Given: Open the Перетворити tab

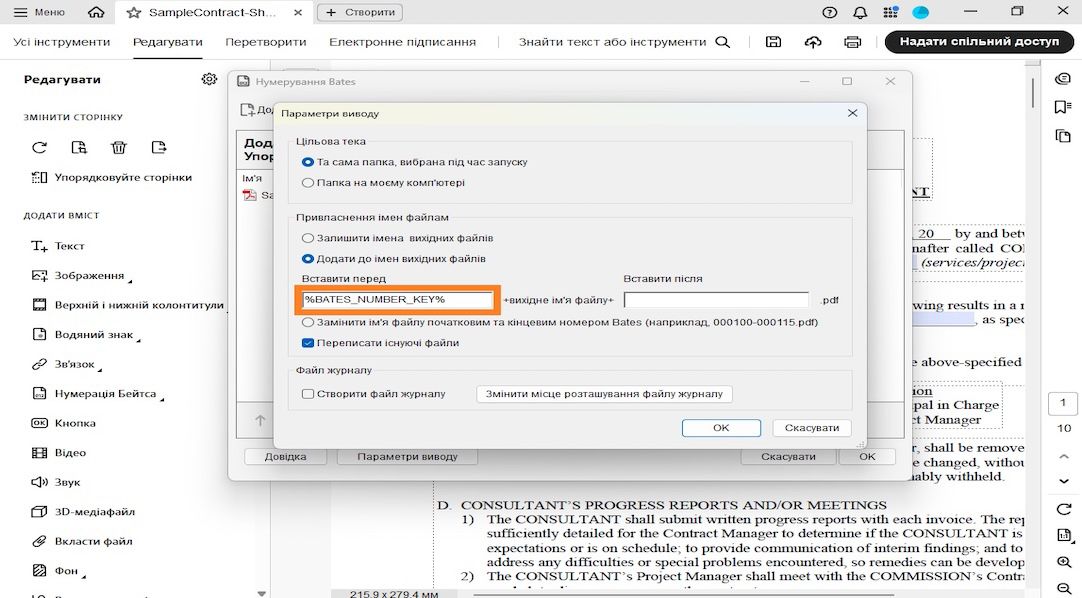Looking at the screenshot, I should [266, 42].
